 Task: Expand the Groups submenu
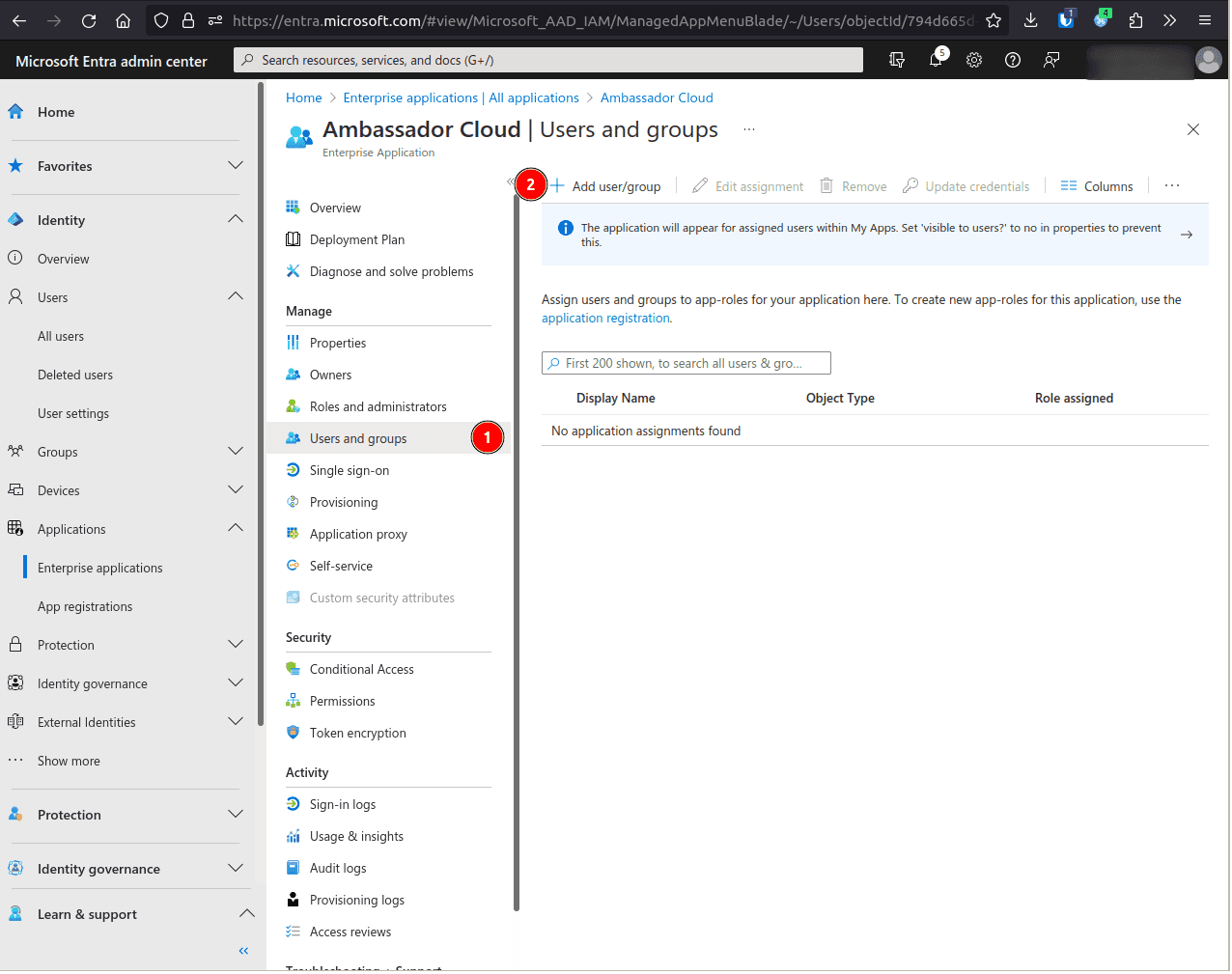pos(236,451)
